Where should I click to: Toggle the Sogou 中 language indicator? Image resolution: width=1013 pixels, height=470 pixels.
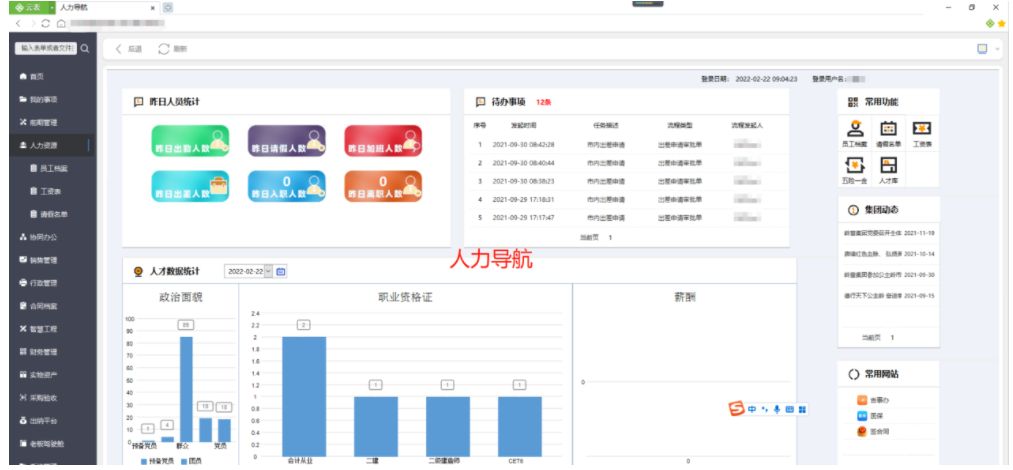752,409
